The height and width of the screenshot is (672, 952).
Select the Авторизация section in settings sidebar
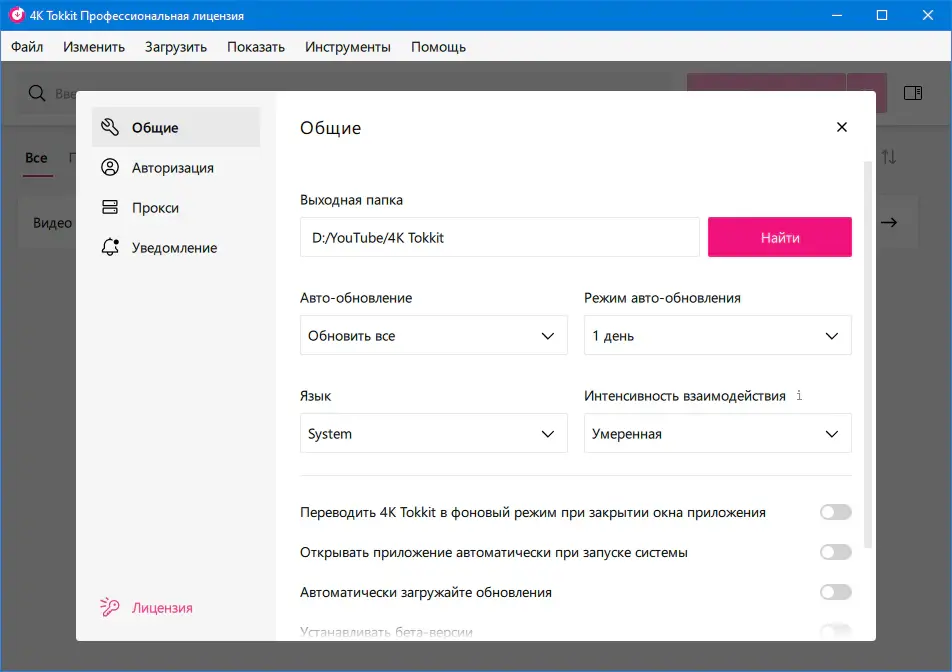tap(173, 167)
